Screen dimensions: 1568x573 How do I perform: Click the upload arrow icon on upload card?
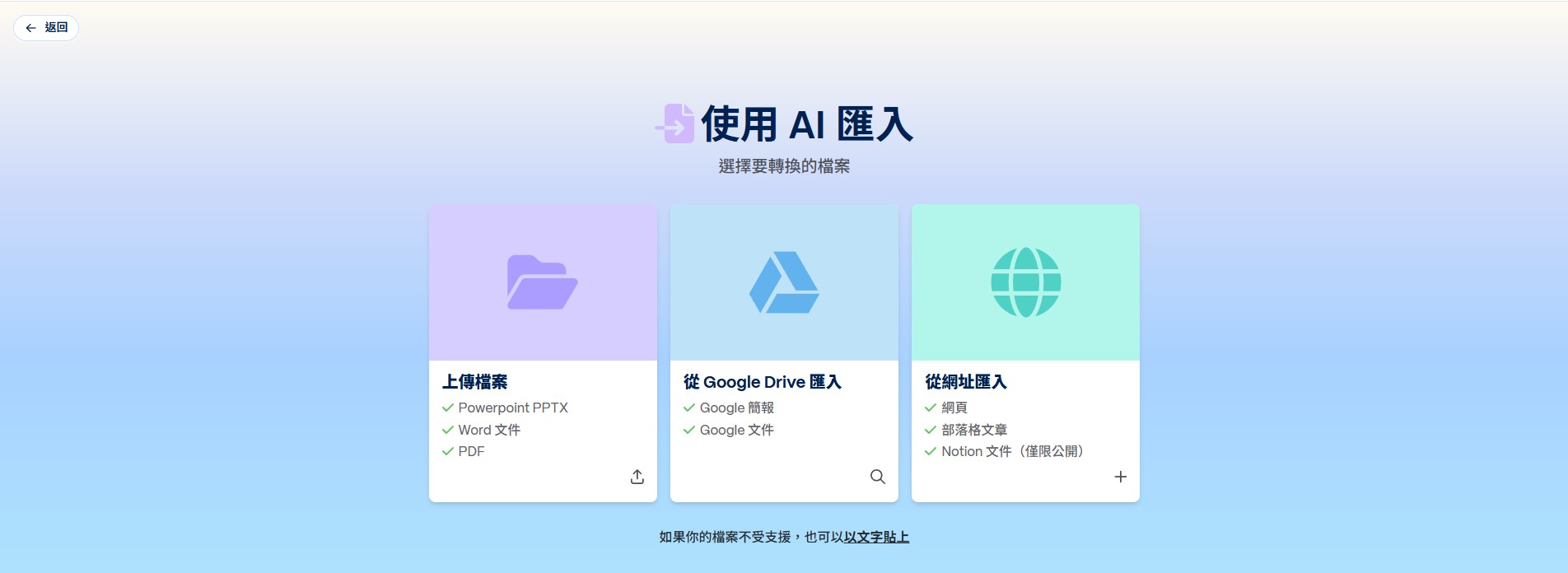pyautogui.click(x=637, y=477)
